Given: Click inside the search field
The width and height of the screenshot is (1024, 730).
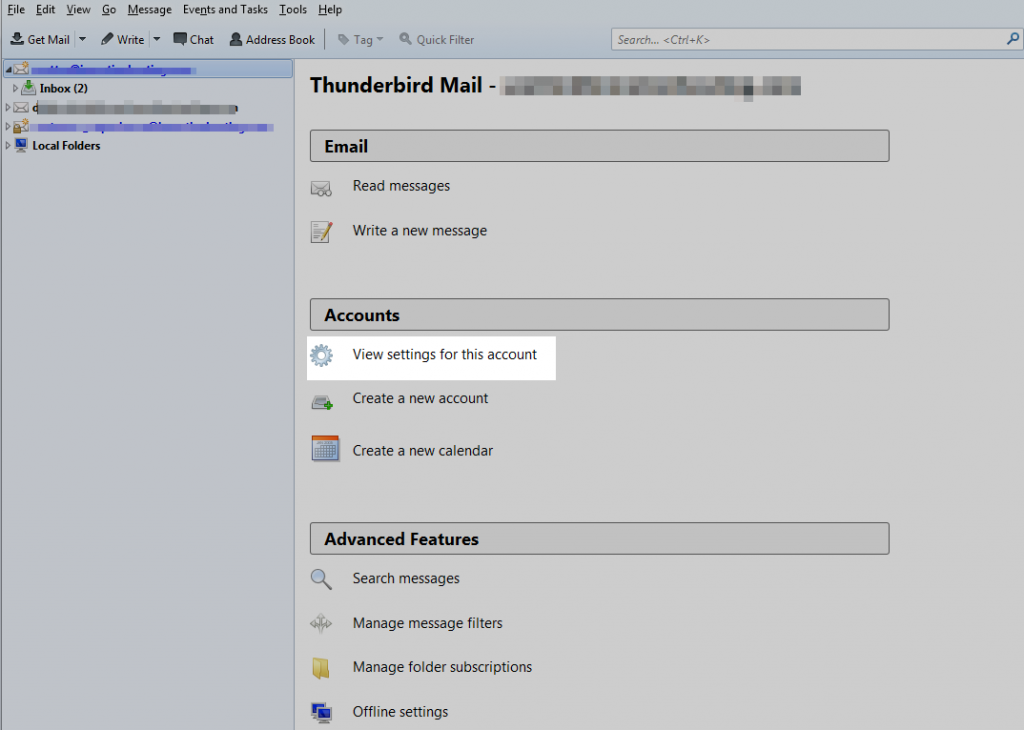Looking at the screenshot, I should click(810, 39).
